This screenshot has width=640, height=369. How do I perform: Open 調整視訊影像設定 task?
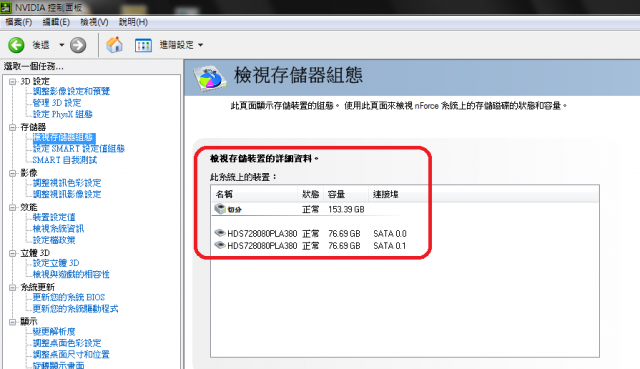(x=67, y=194)
